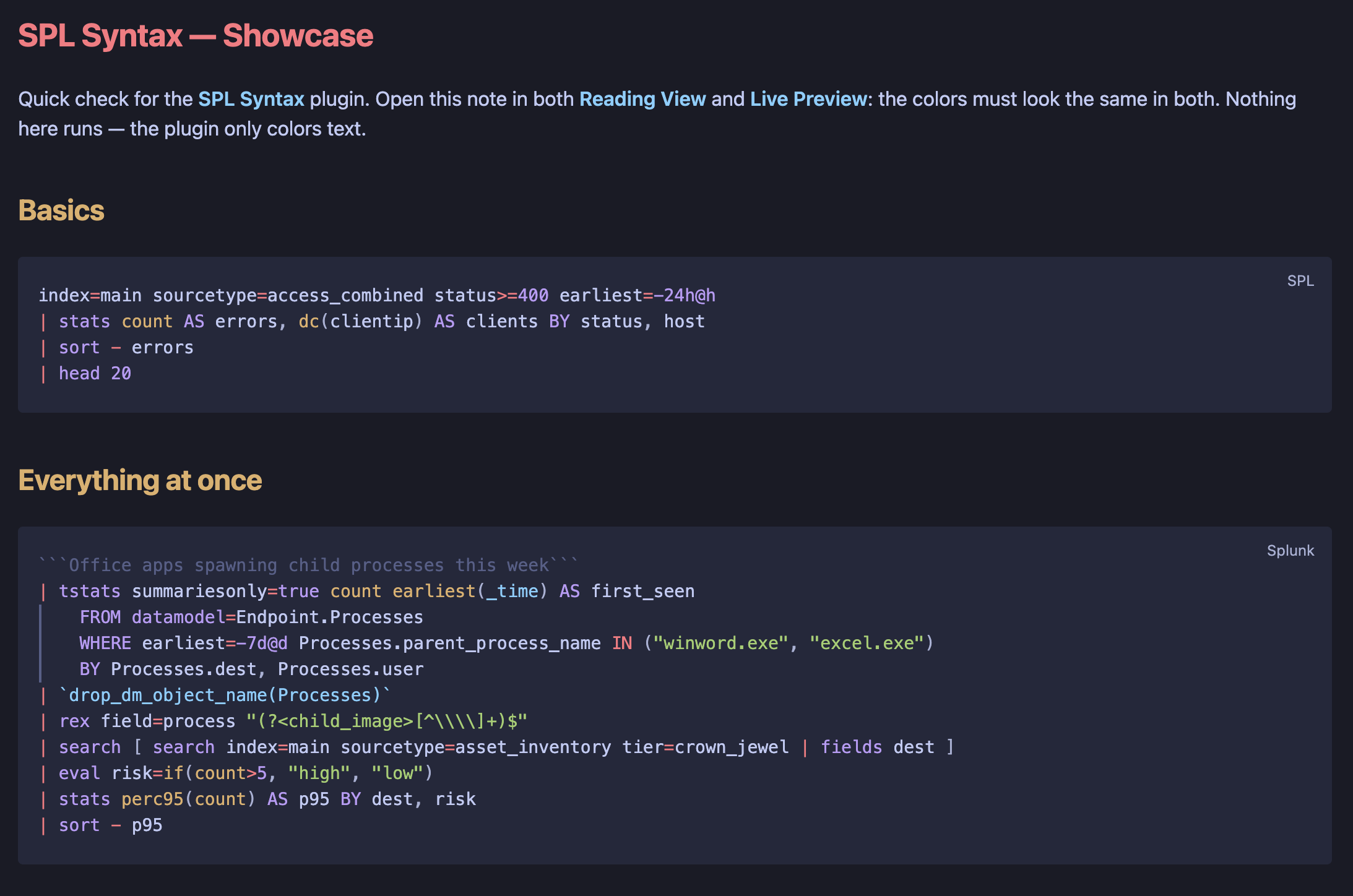Click 'tier=crown_jewel' in the subsearch
The image size is (1353, 896).
tap(706, 747)
